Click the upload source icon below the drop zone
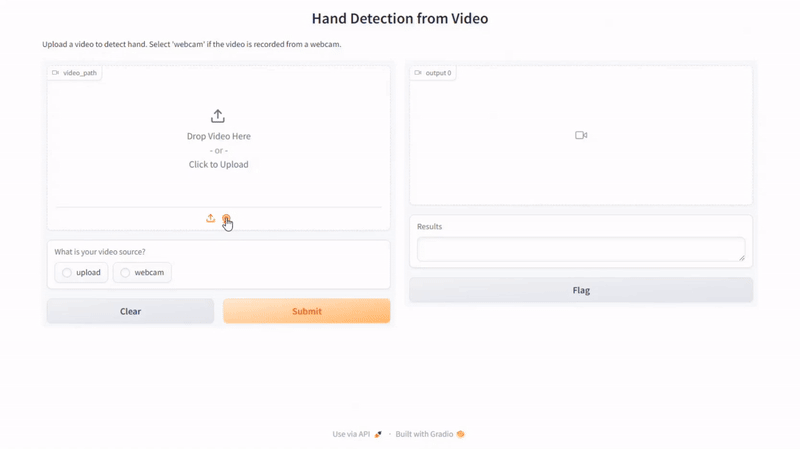Screen dimensions: 800x449 click(210, 218)
